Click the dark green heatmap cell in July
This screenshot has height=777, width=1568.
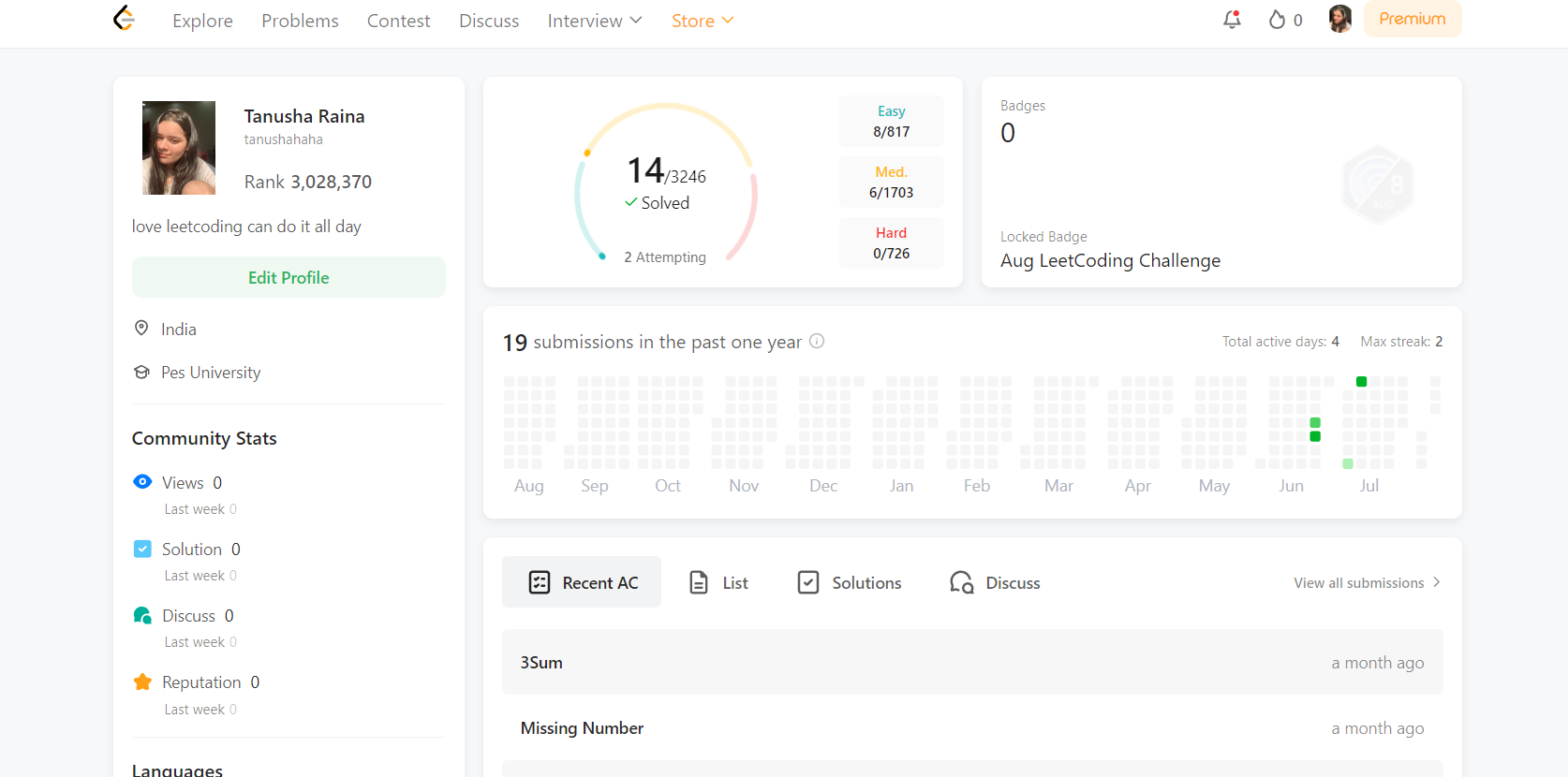[1362, 382]
